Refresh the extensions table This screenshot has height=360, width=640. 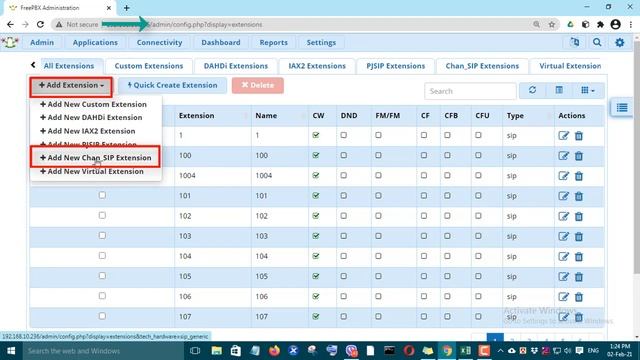click(x=532, y=90)
